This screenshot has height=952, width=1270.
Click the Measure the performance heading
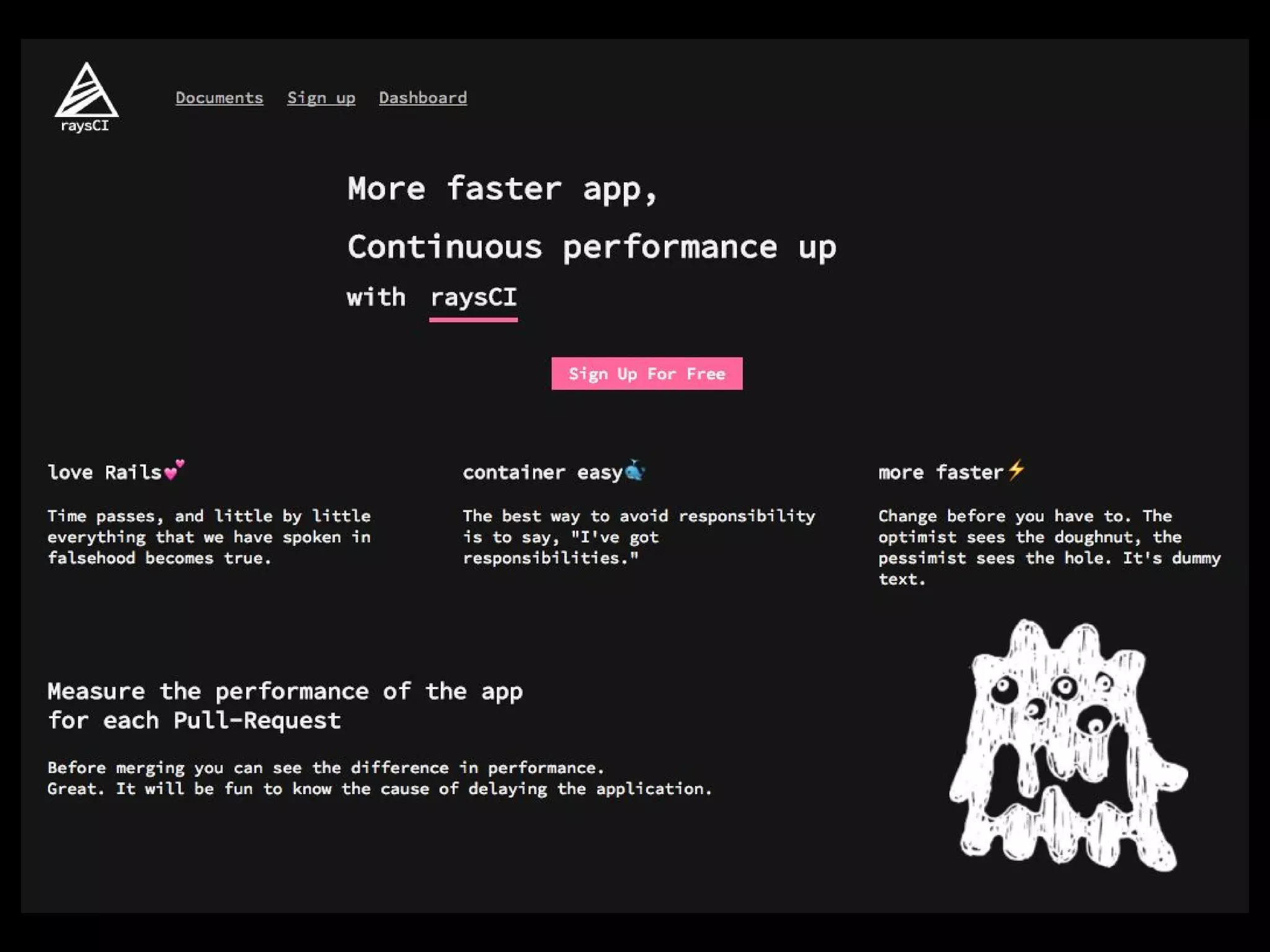tap(285, 705)
